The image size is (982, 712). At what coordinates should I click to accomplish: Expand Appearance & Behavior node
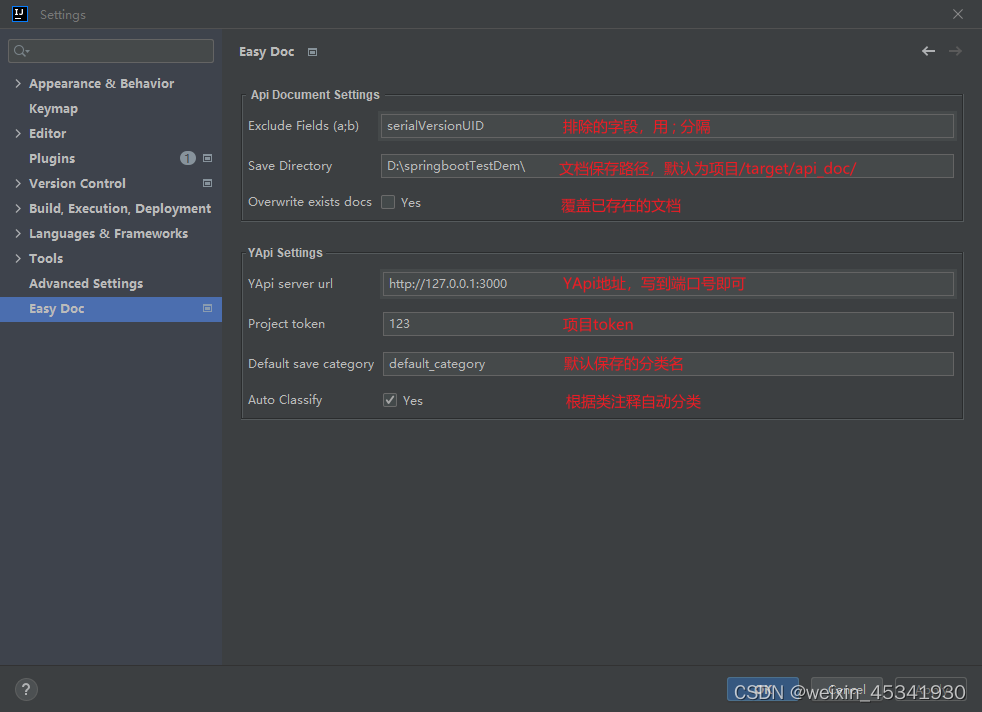18,83
